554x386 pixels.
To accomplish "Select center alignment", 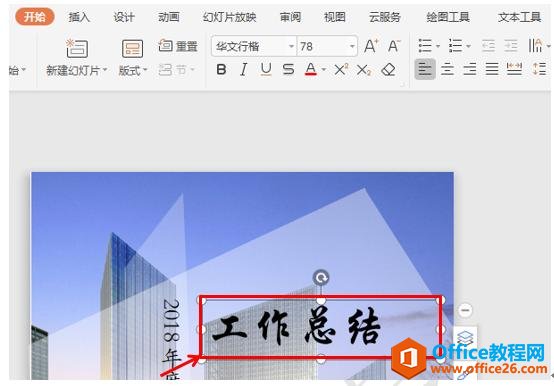I will tap(447, 69).
